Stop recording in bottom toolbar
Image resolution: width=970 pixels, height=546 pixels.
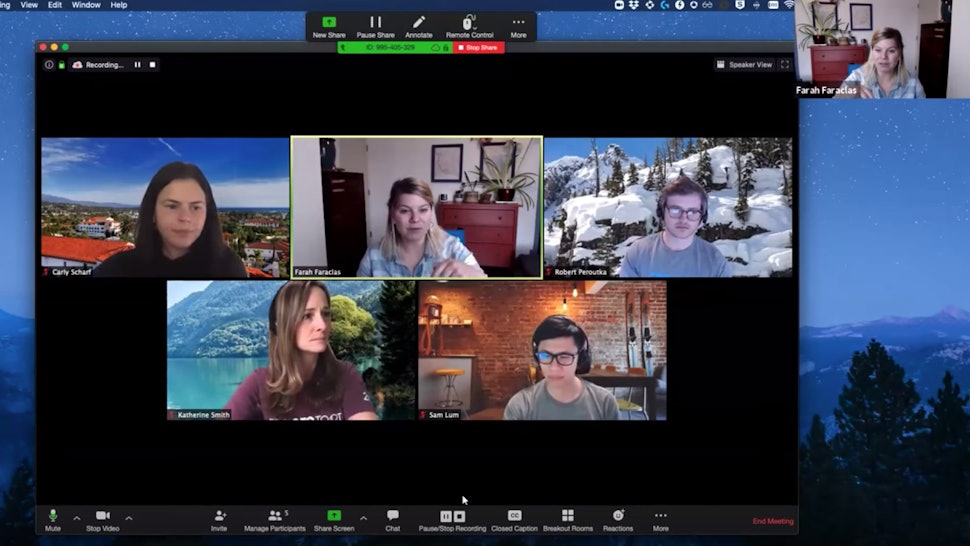point(459,516)
